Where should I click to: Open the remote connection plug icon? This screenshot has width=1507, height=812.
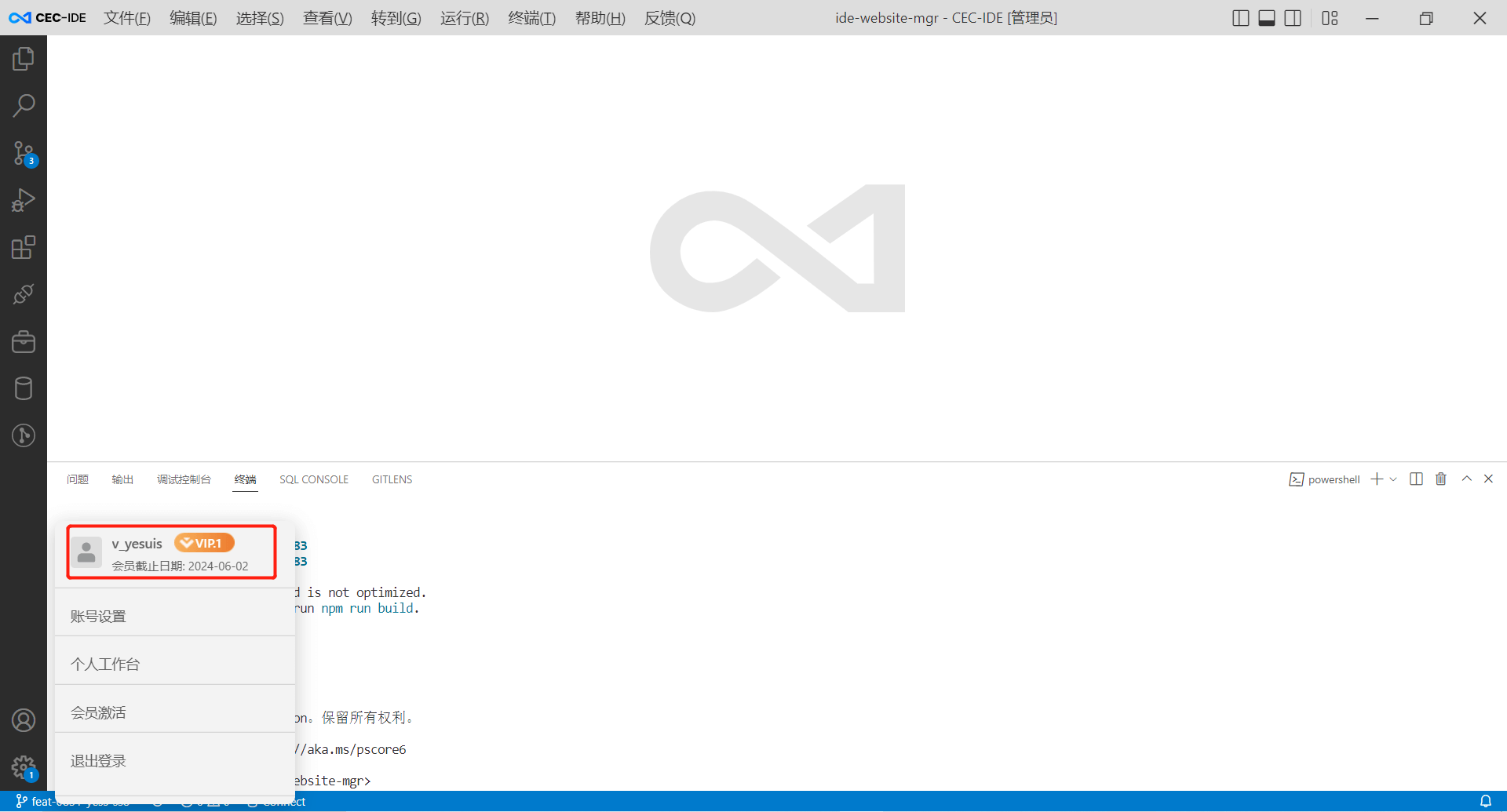coord(24,294)
